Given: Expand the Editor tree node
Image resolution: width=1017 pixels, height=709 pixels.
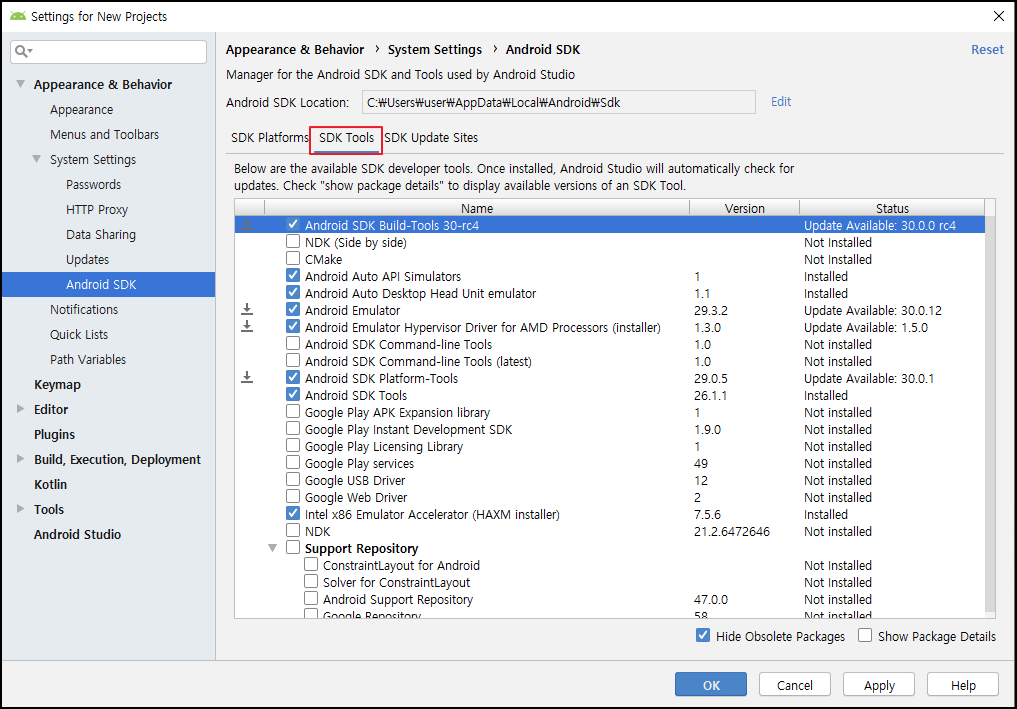Looking at the screenshot, I should click(21, 409).
